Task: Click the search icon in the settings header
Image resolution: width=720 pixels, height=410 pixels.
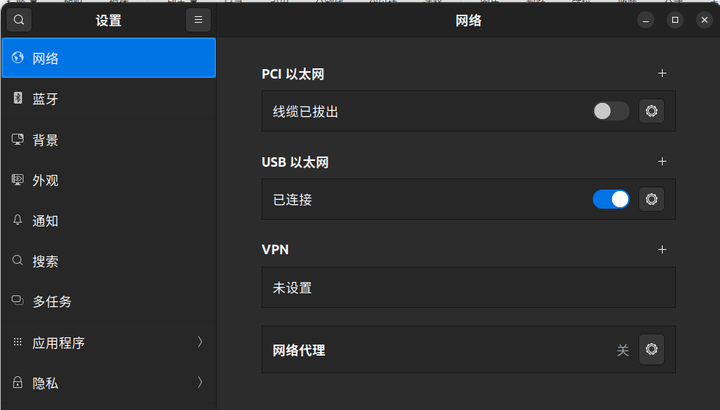Action: 19,20
